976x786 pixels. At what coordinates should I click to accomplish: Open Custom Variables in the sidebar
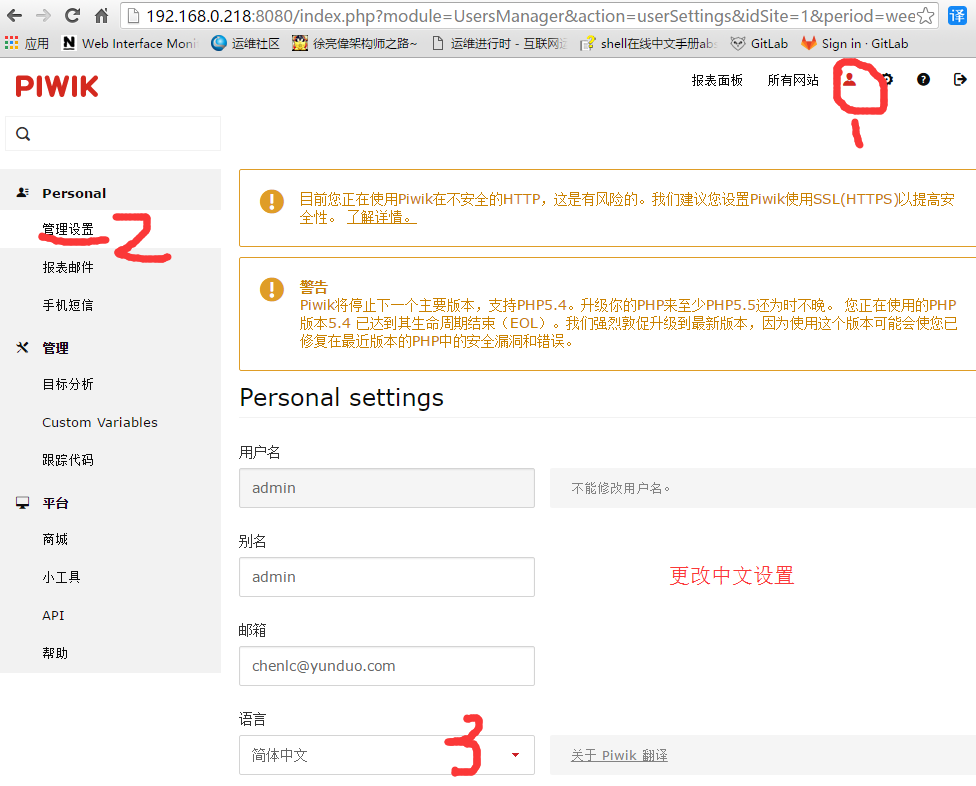pyautogui.click(x=100, y=423)
